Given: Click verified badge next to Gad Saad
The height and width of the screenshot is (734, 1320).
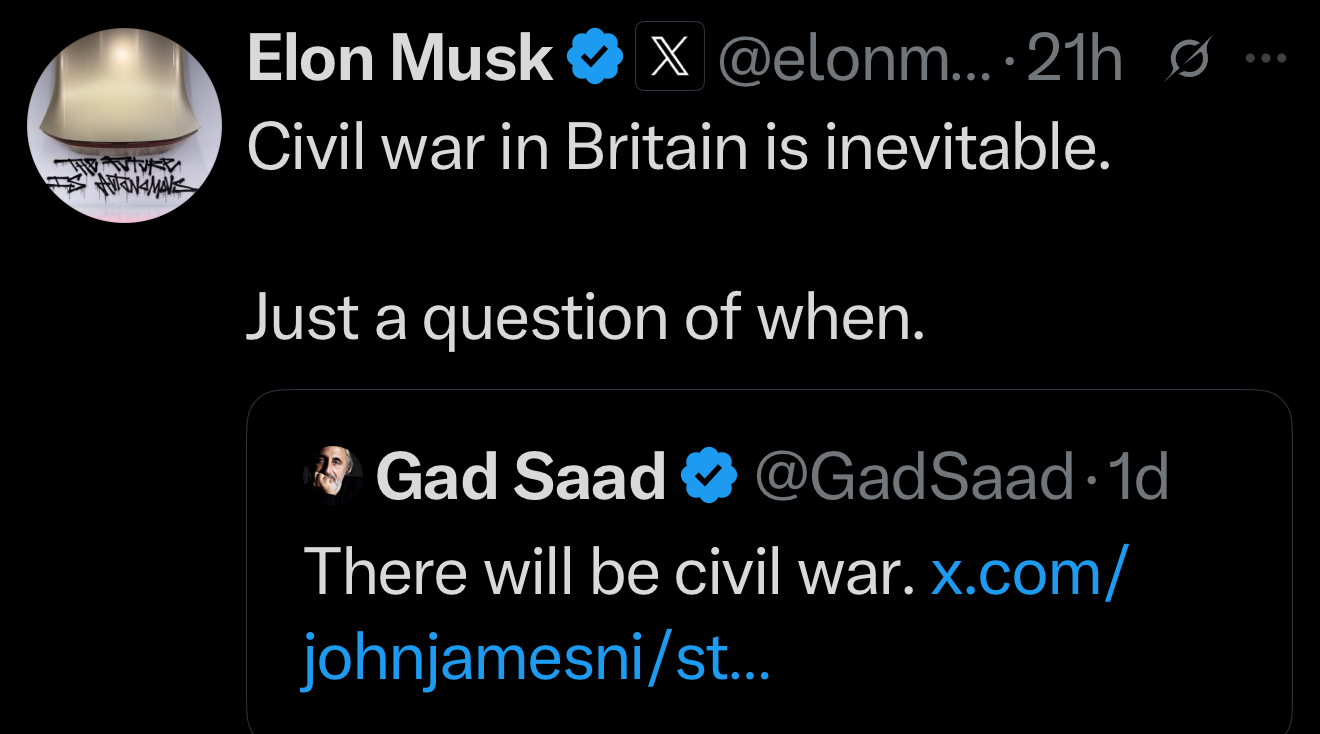Looking at the screenshot, I should (708, 476).
